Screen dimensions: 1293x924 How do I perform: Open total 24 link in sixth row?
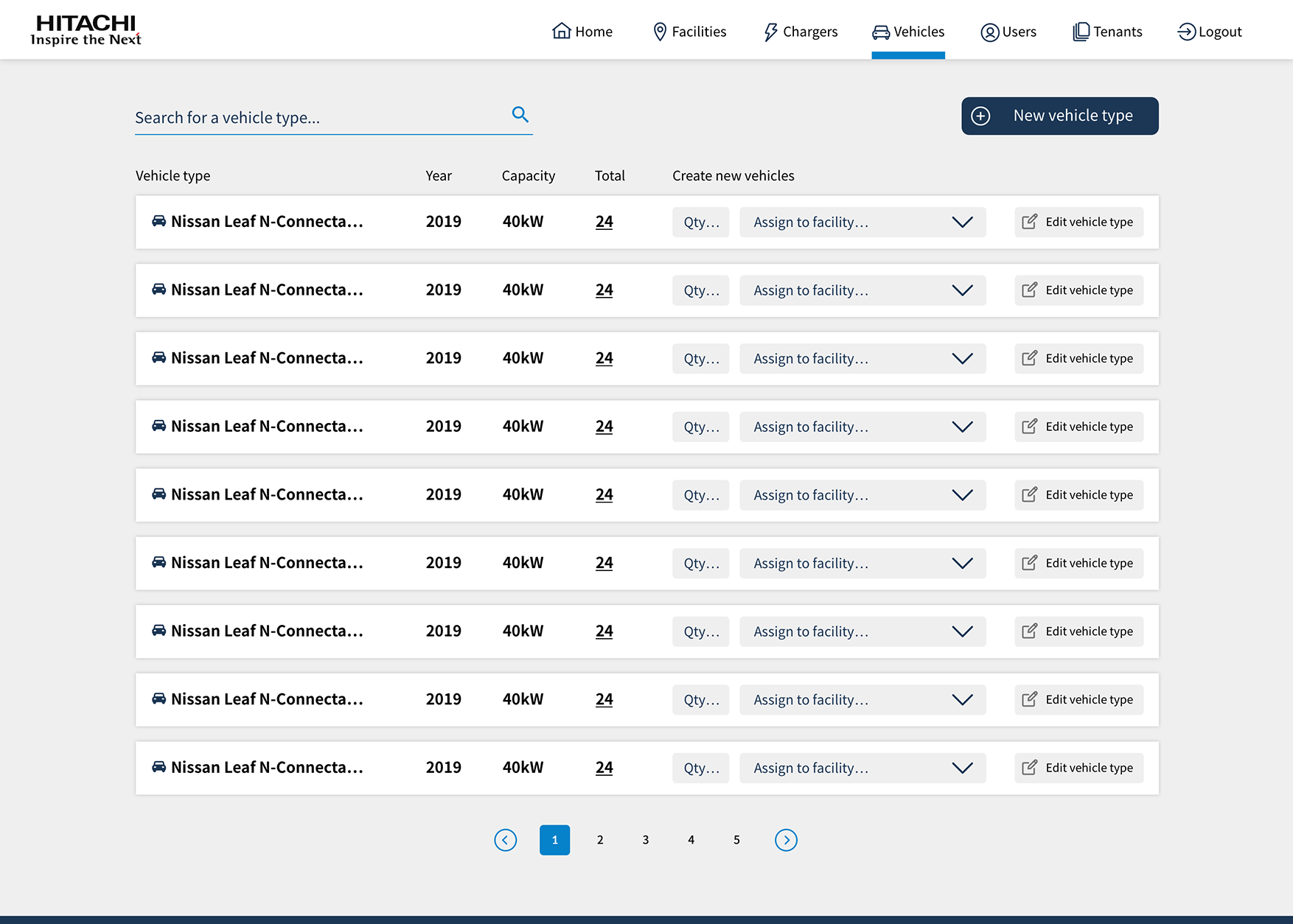pyautogui.click(x=604, y=563)
